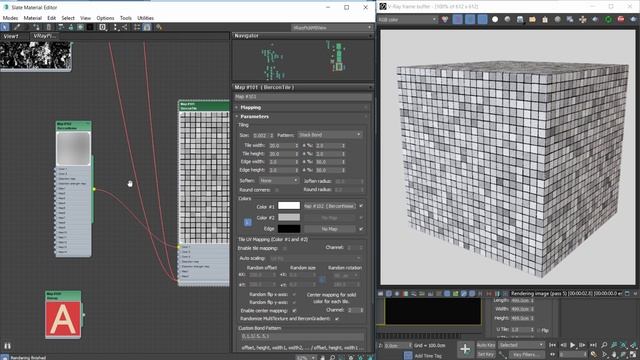
Task: Toggle the Material/Map Browser icon
Action: coord(137,27)
